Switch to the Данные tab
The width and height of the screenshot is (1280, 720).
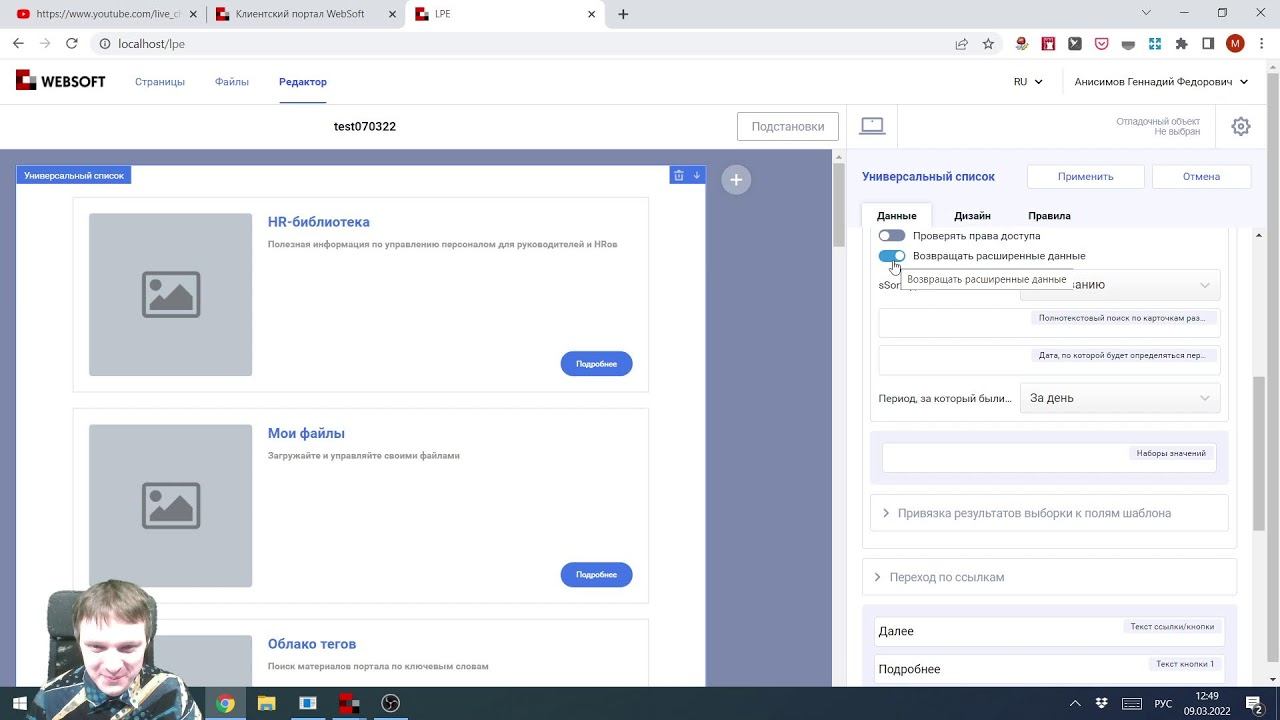pos(896,215)
